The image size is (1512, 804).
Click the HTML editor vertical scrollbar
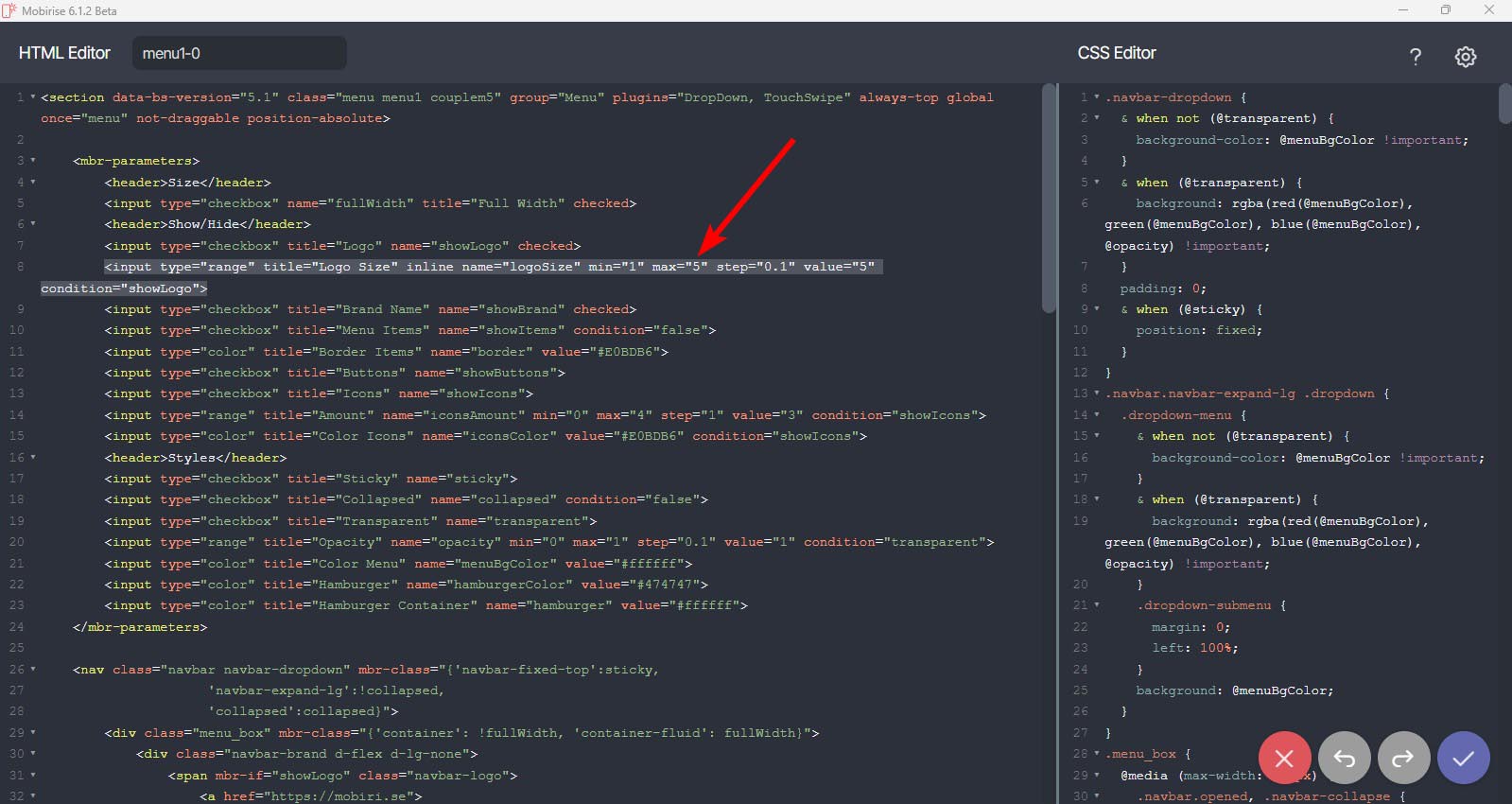click(1048, 199)
